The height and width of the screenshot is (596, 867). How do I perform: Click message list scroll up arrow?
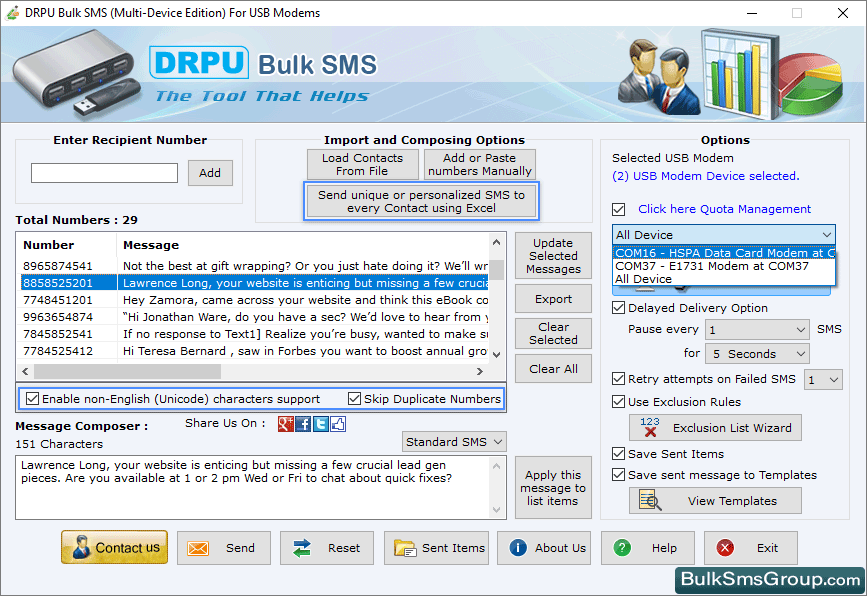coord(496,242)
